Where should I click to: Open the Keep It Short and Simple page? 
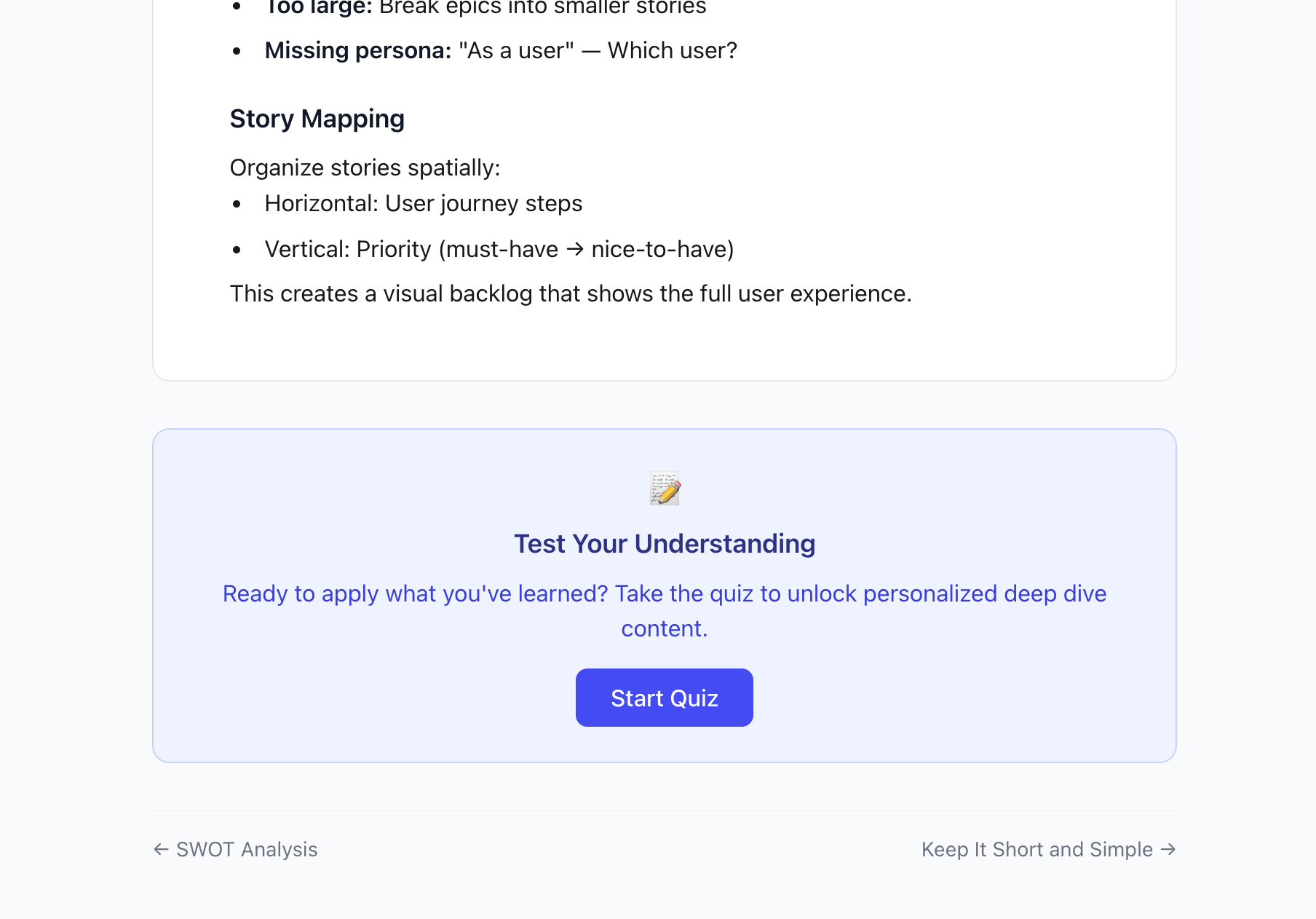1036,850
